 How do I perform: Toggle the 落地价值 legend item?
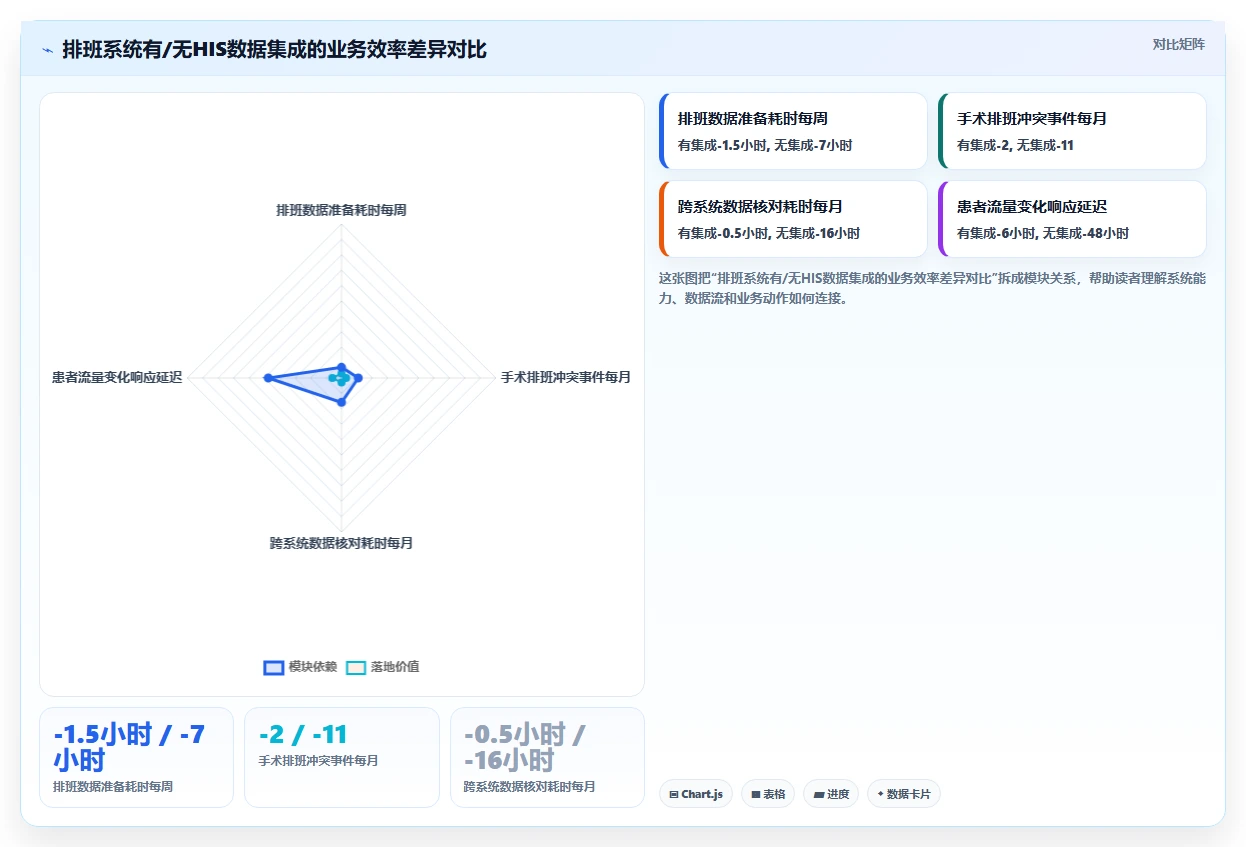pyautogui.click(x=382, y=667)
